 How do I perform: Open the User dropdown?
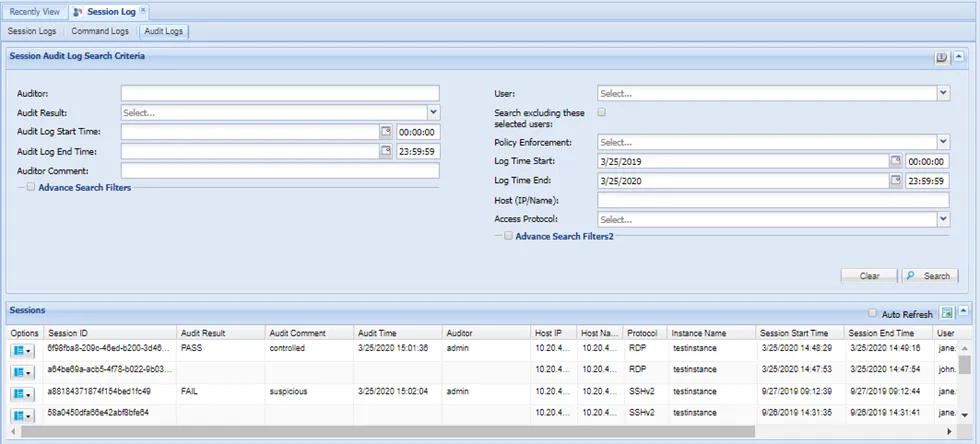click(944, 93)
